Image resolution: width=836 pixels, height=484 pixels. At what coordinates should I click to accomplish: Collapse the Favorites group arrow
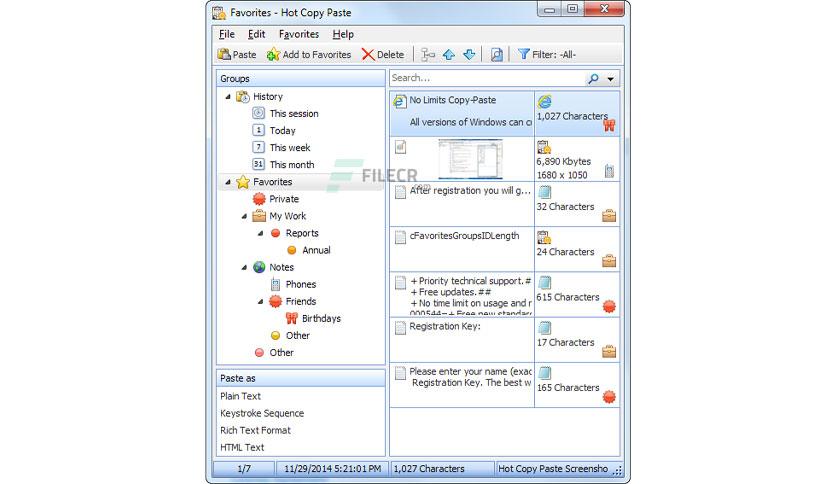tap(228, 182)
